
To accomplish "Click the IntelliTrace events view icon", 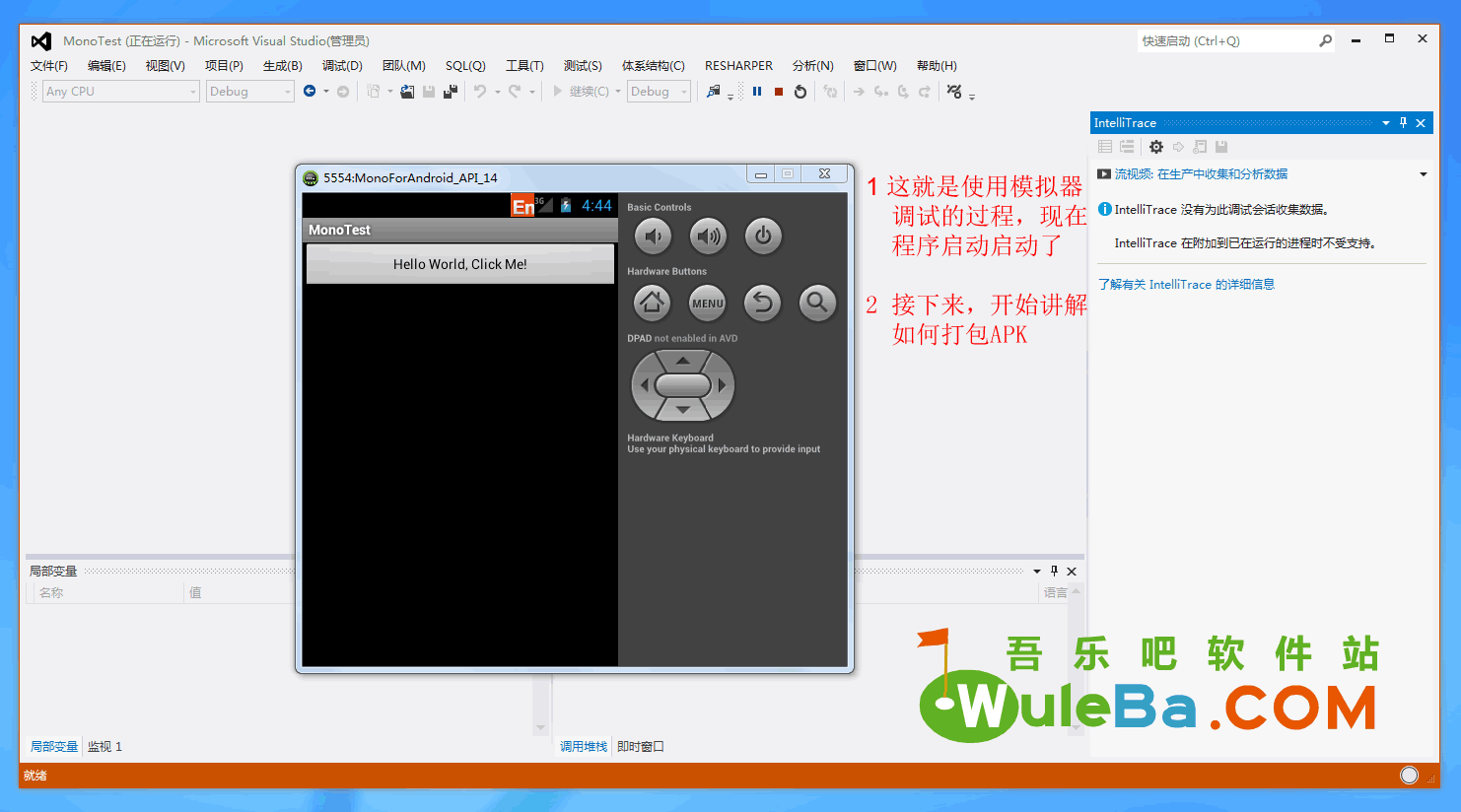I will 1105,147.
